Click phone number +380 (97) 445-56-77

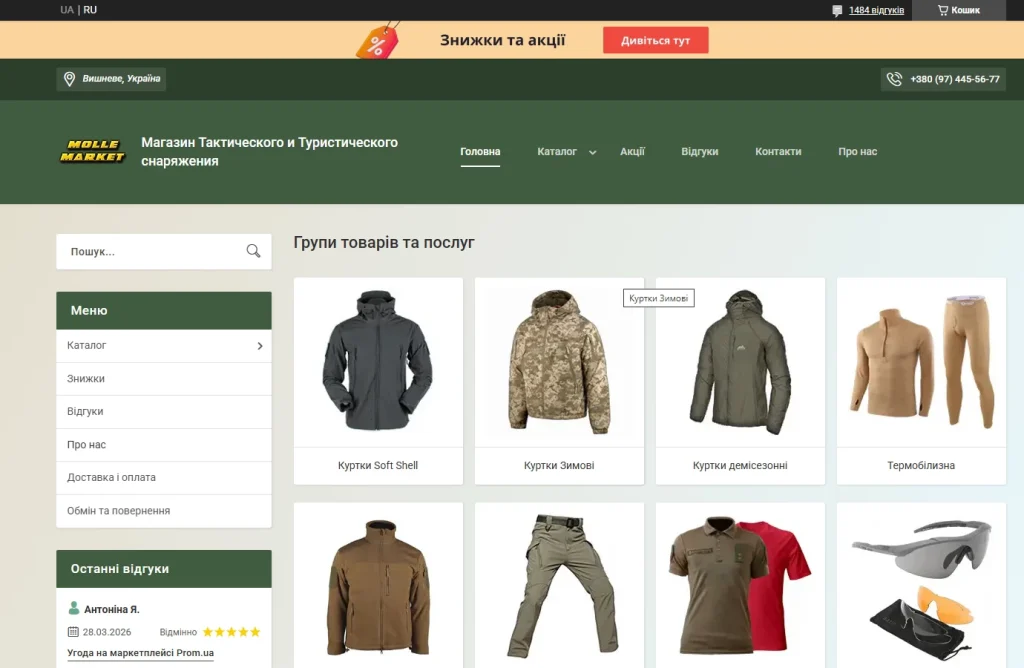pyautogui.click(x=955, y=79)
